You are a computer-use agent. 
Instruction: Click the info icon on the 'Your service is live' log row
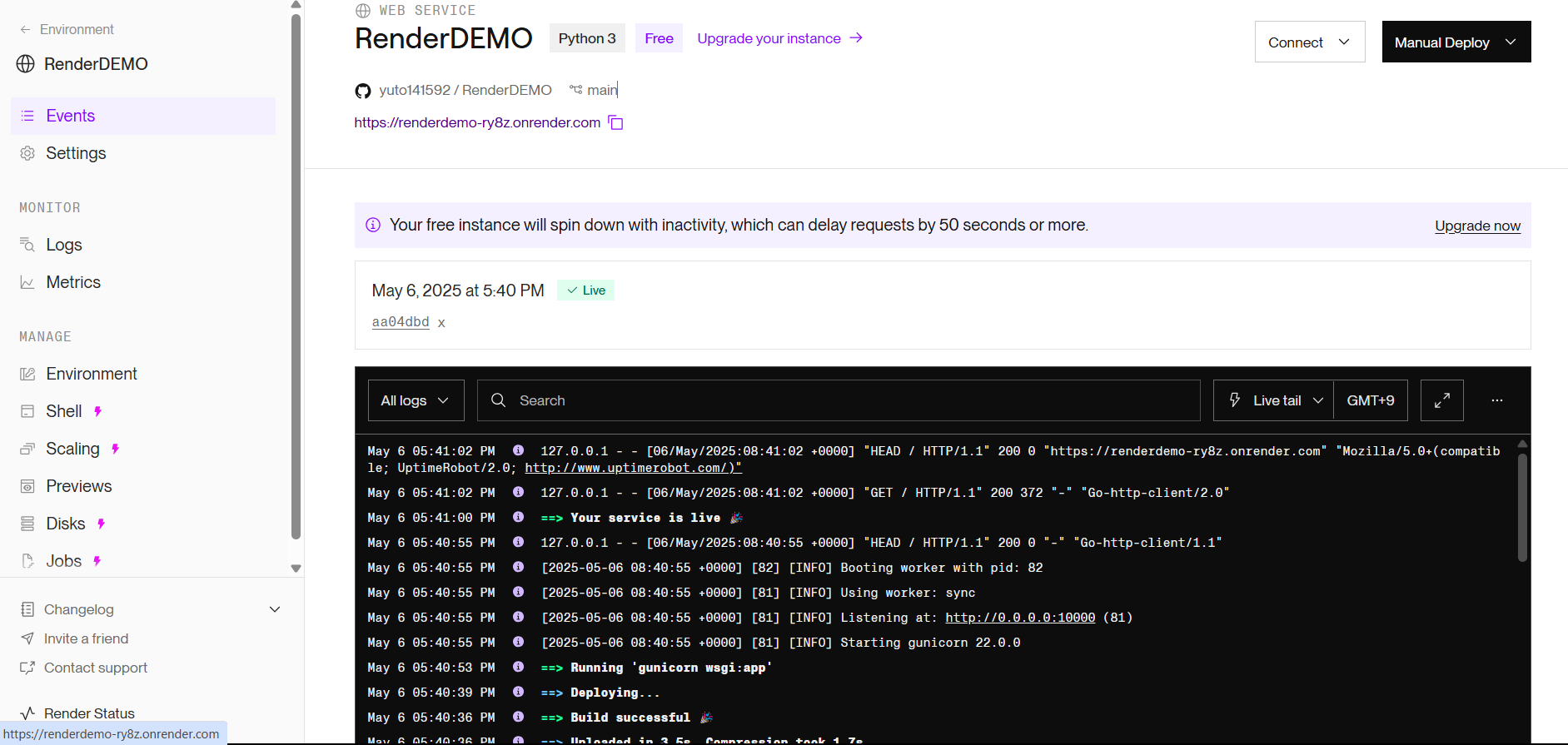coord(518,517)
